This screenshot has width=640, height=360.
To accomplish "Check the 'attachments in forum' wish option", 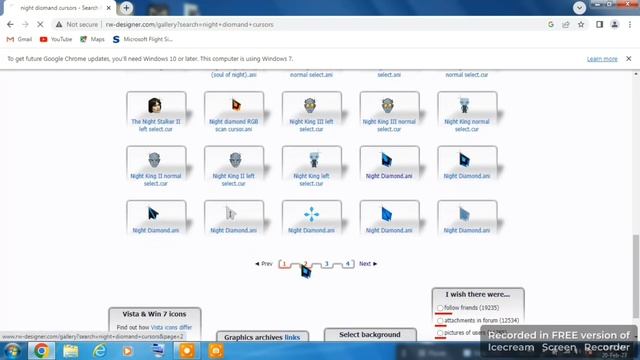I will tap(440, 321).
